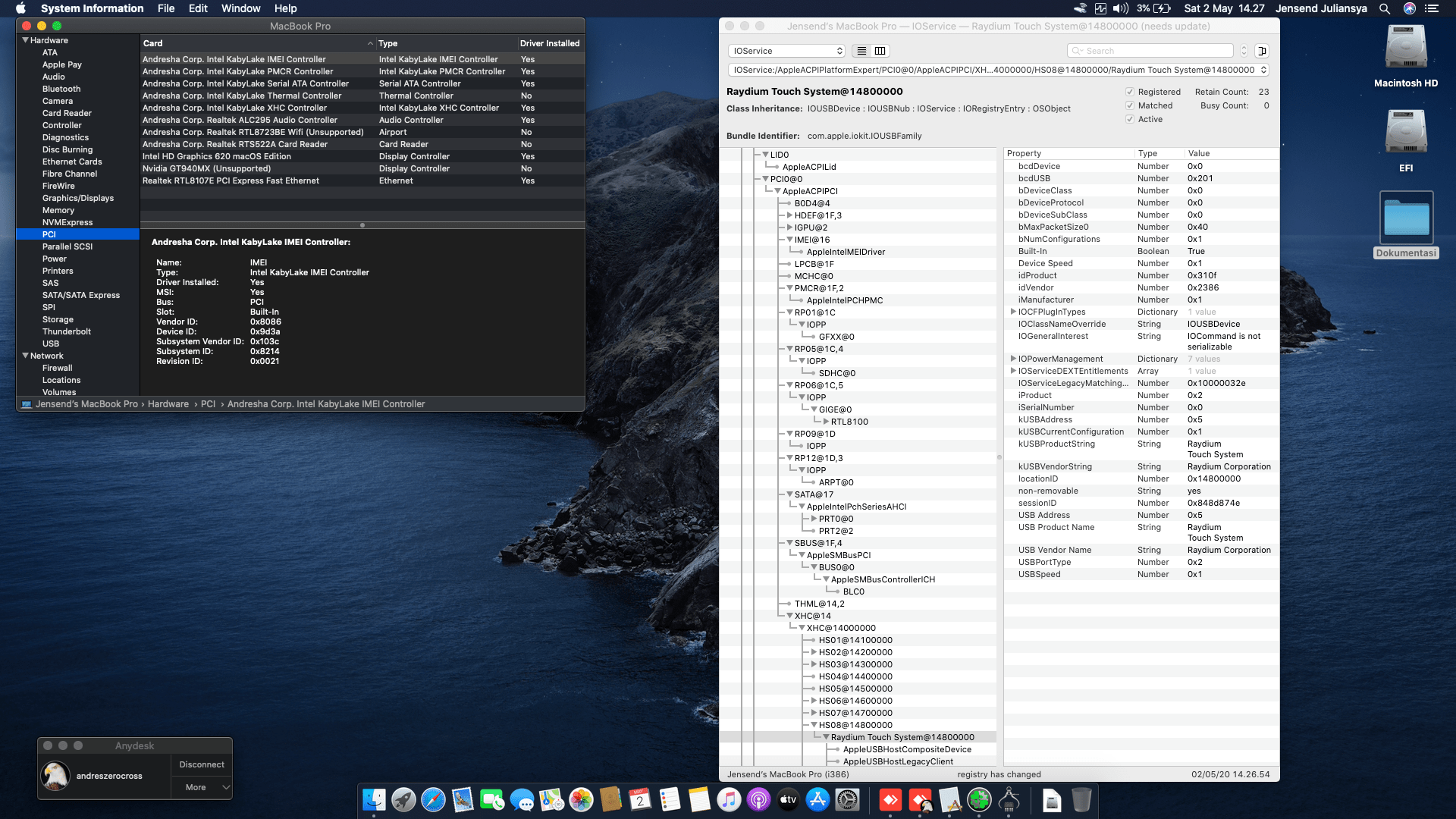Toggle the inspector pane button in IORegistryExplorer
This screenshot has width=1456, height=819.
(1262, 51)
